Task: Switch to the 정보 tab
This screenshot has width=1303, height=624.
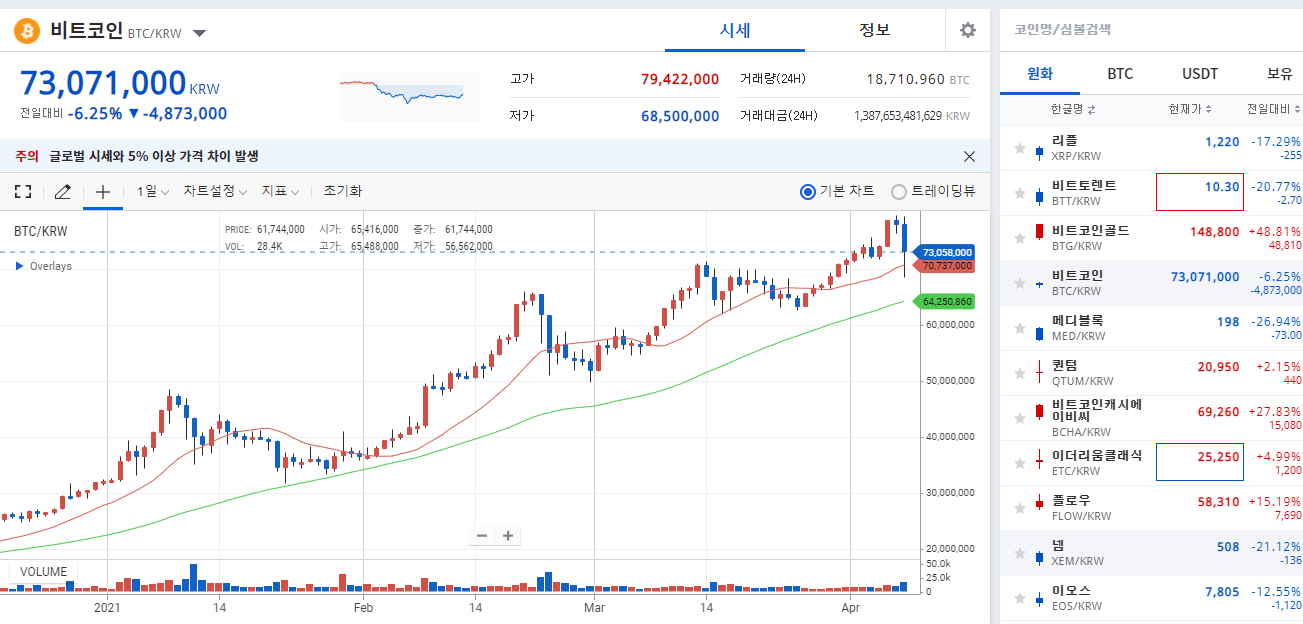Action: pyautogui.click(x=874, y=30)
